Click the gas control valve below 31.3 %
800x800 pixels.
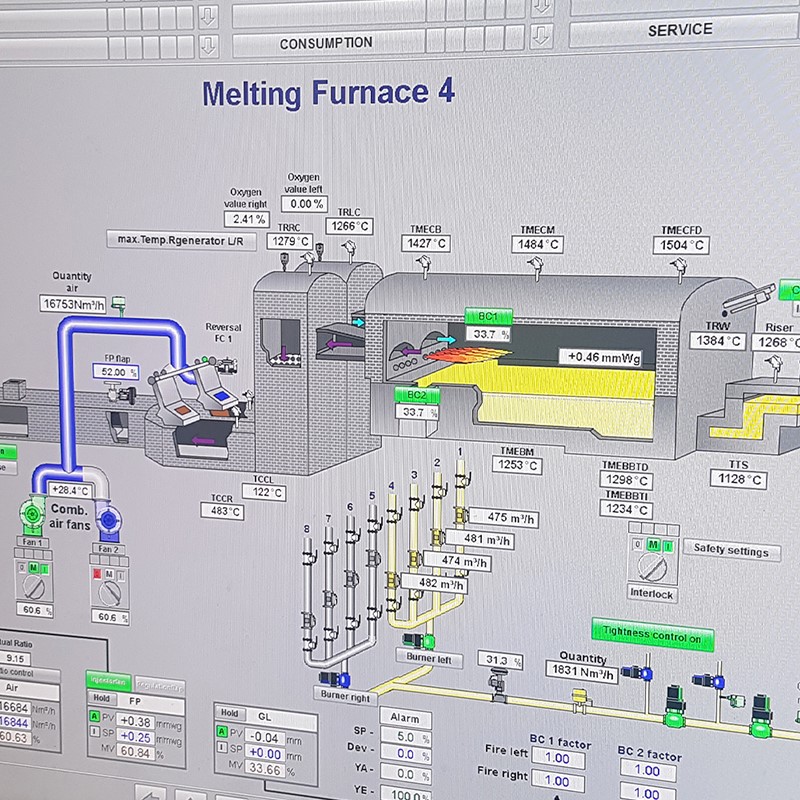point(495,682)
